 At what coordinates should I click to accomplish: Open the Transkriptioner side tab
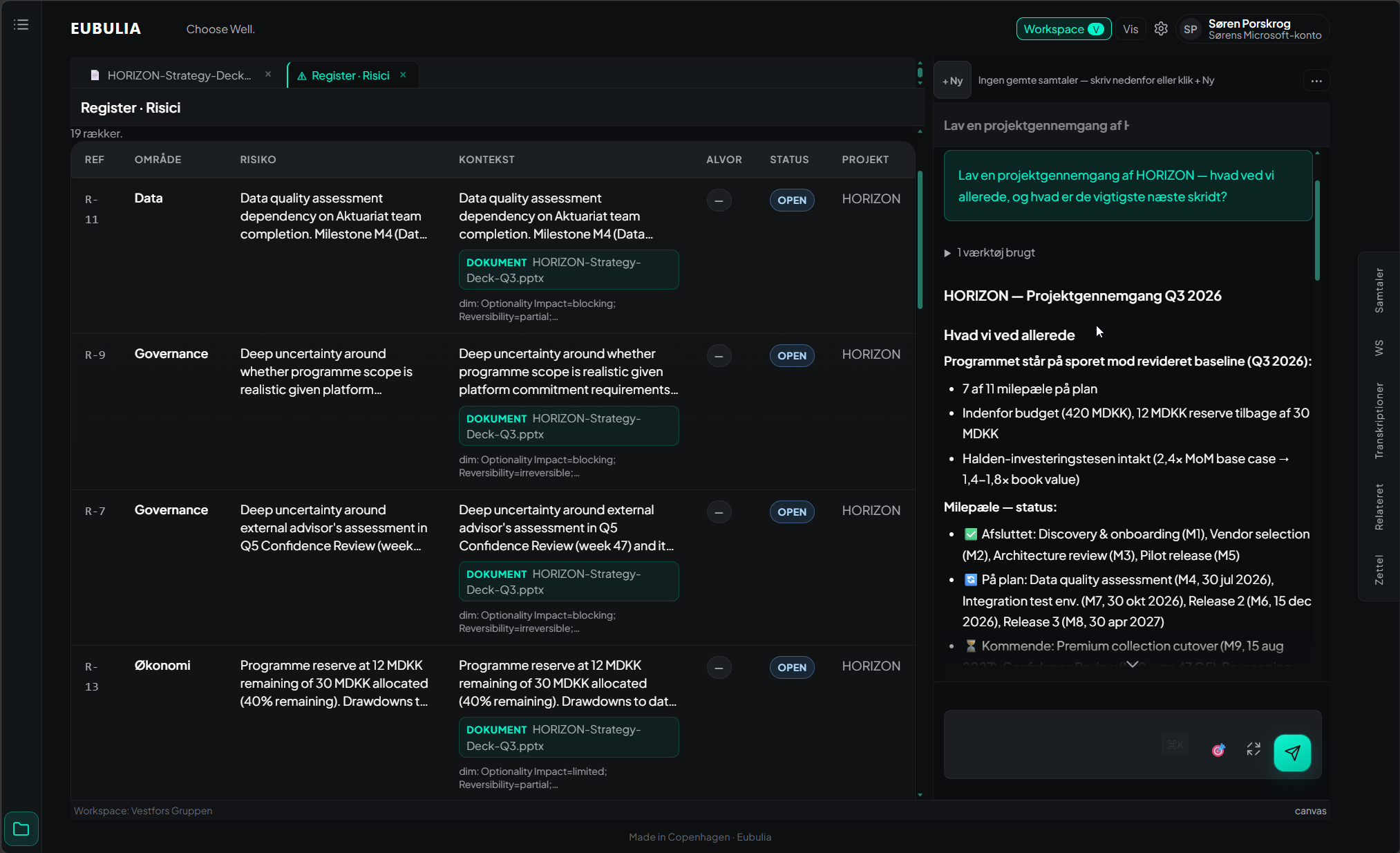click(x=1379, y=420)
